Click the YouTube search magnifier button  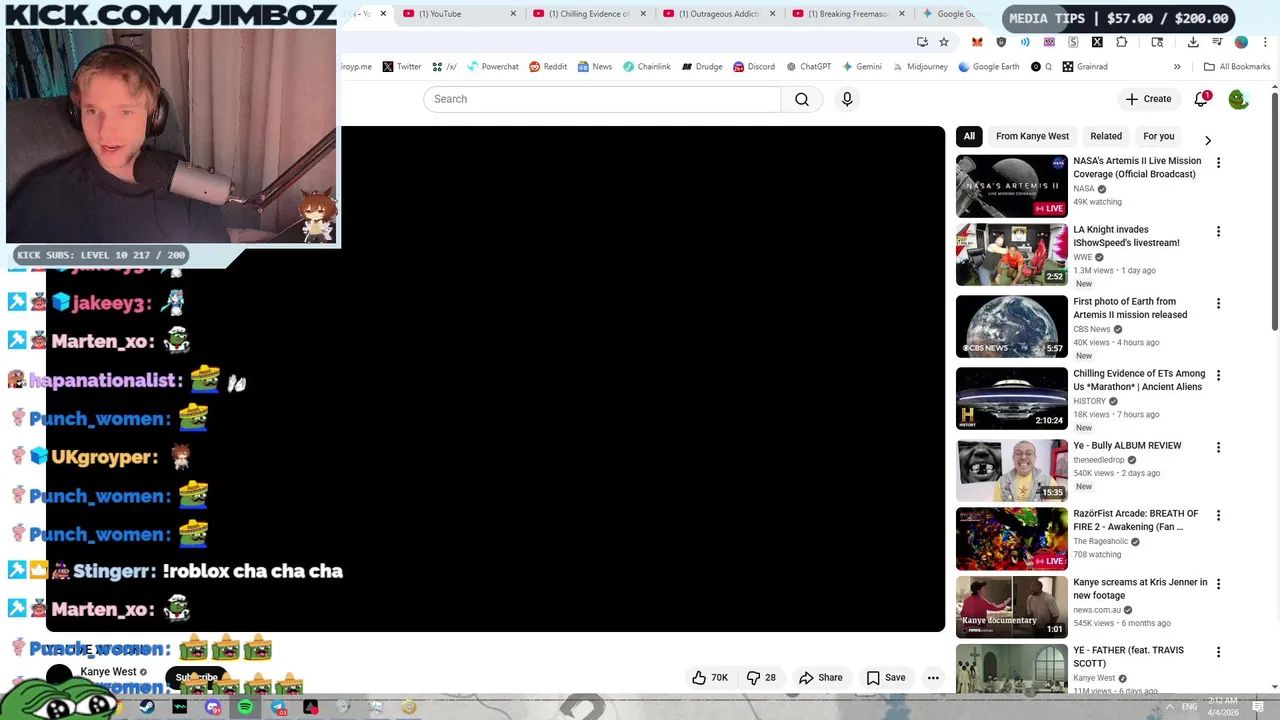(802, 99)
